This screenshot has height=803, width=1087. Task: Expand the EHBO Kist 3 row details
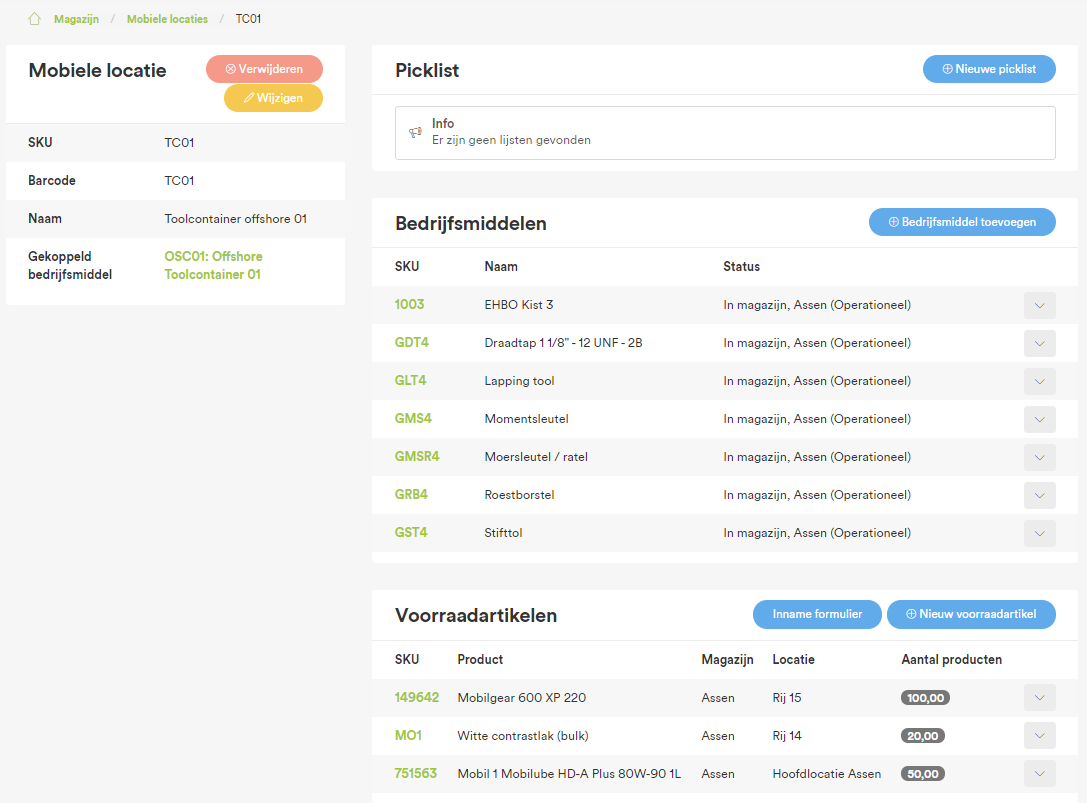[x=1039, y=305]
